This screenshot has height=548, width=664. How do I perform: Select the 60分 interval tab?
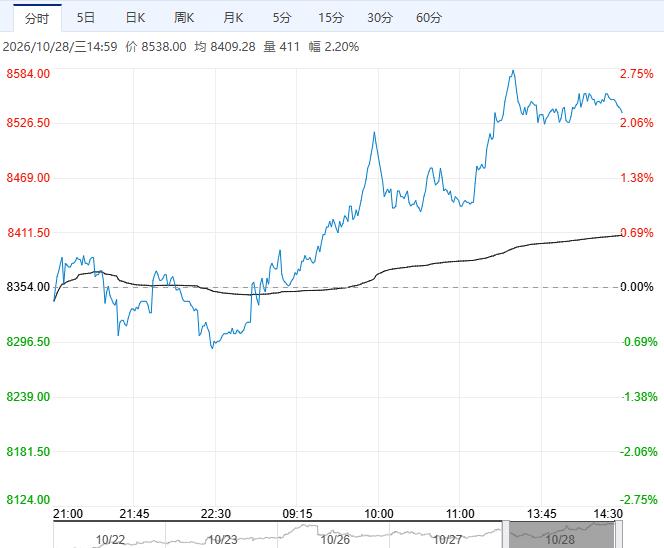pyautogui.click(x=429, y=18)
